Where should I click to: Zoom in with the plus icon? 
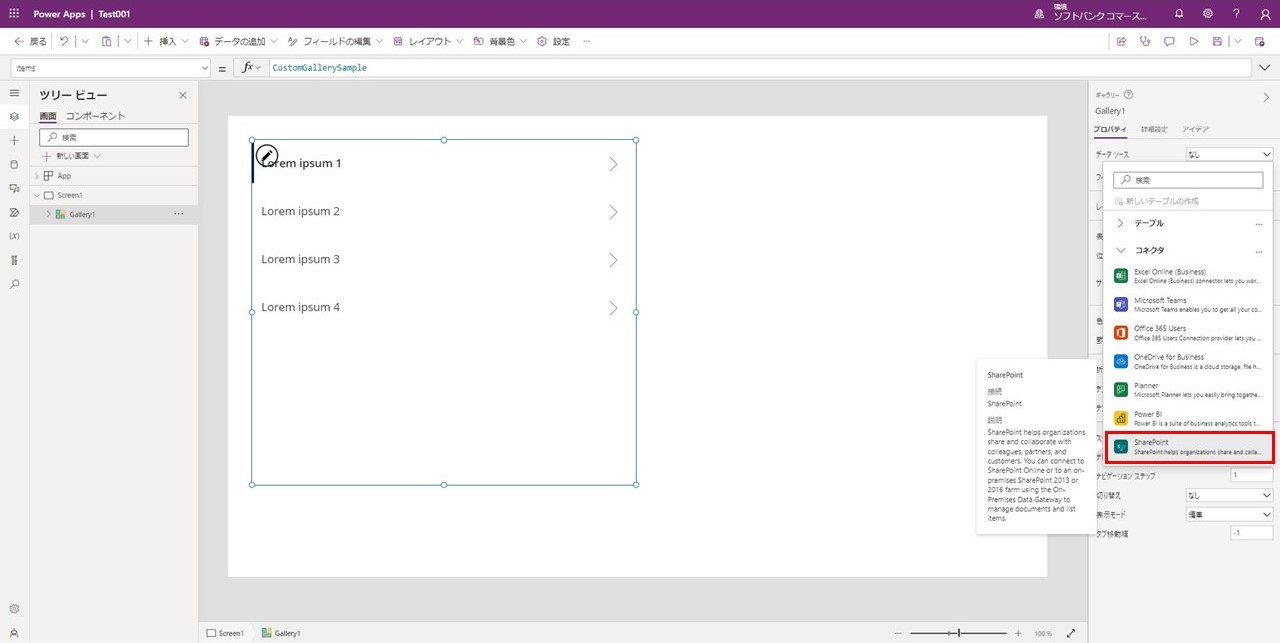pos(1018,633)
